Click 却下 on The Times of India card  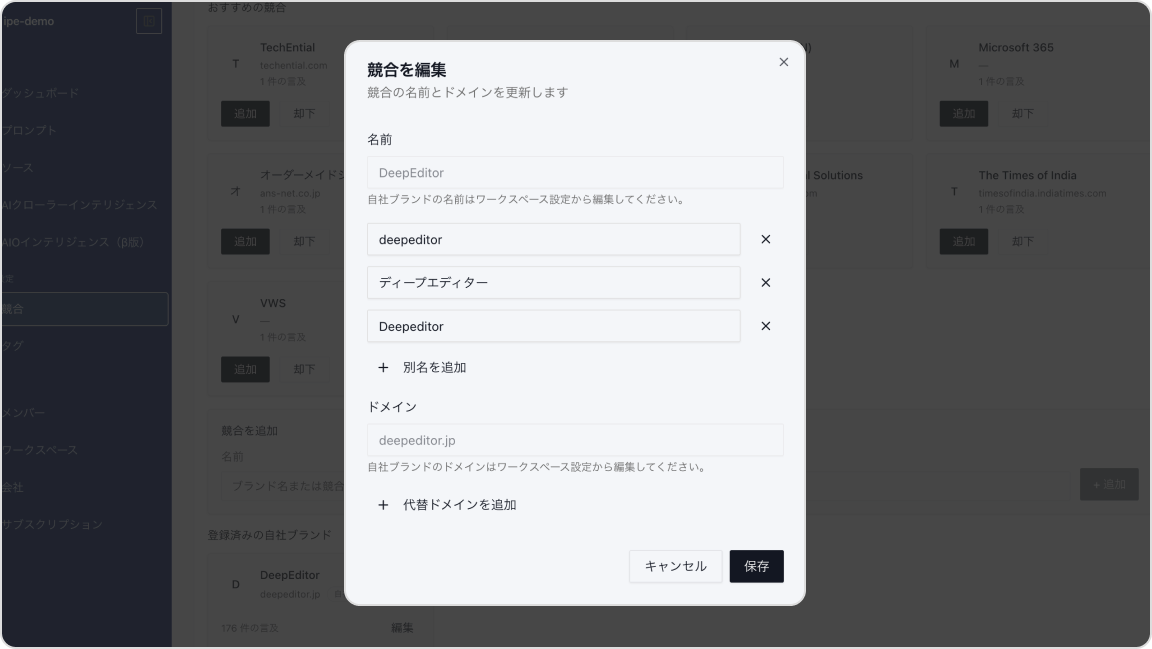(x=1022, y=241)
